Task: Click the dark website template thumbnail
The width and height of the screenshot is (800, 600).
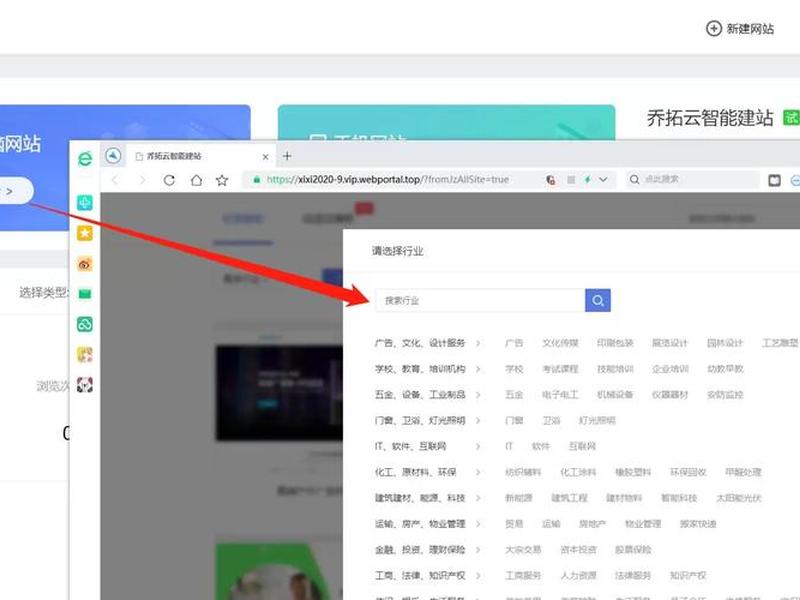Action: (279, 393)
